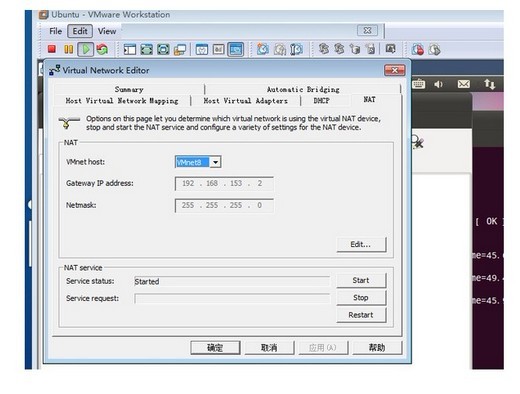Viewport: 520px width, 394px height.
Task: Click the full screen view toolbar icon
Action: click(x=147, y=49)
